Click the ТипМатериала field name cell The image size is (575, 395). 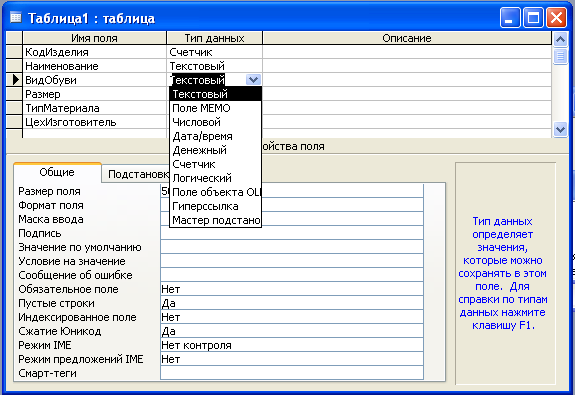(94, 108)
